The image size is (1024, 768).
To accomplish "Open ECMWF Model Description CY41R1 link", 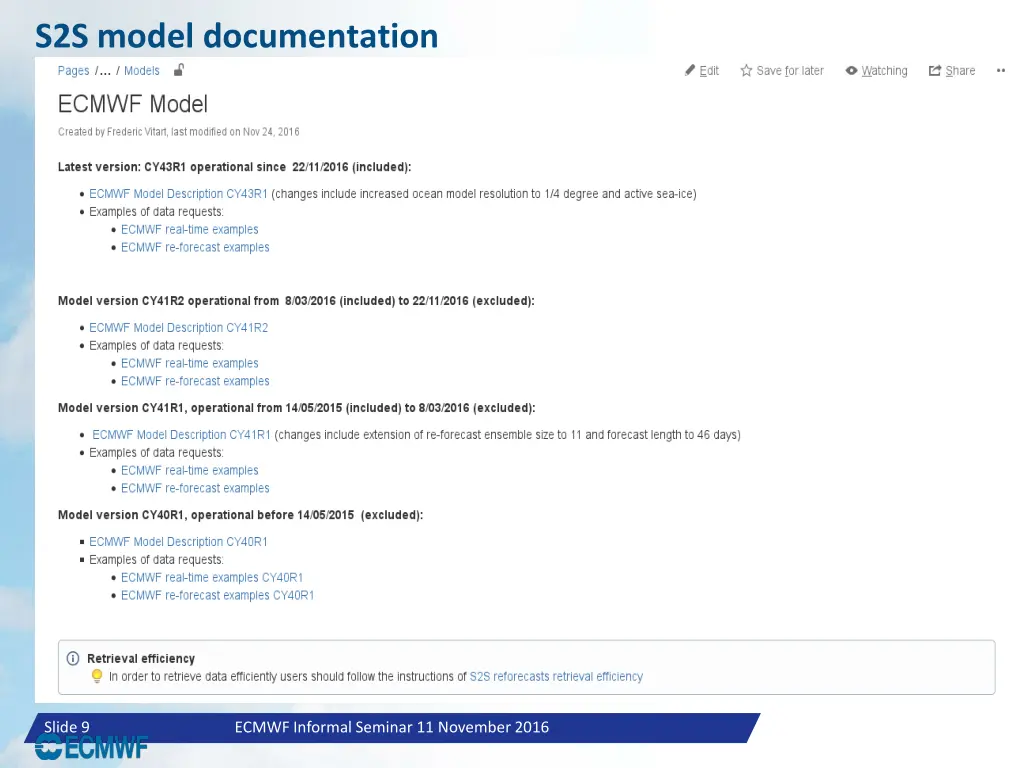I will pos(181,435).
